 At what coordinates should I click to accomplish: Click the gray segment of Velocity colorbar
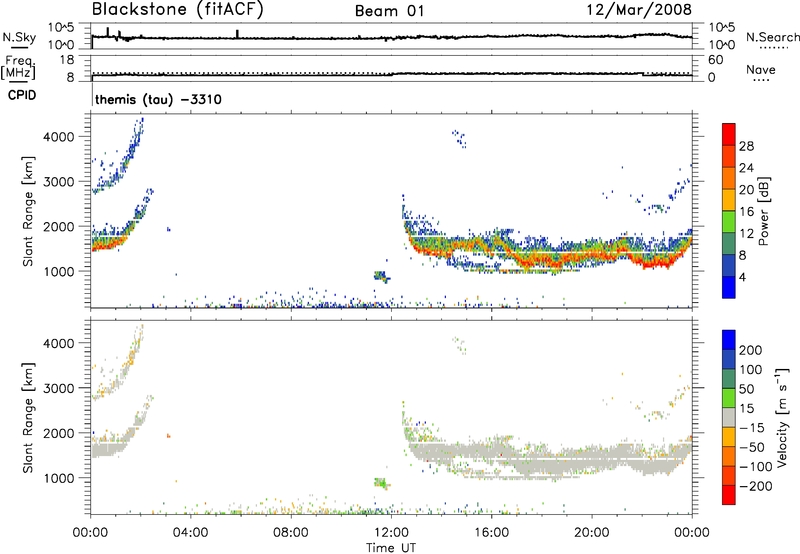tap(729, 418)
